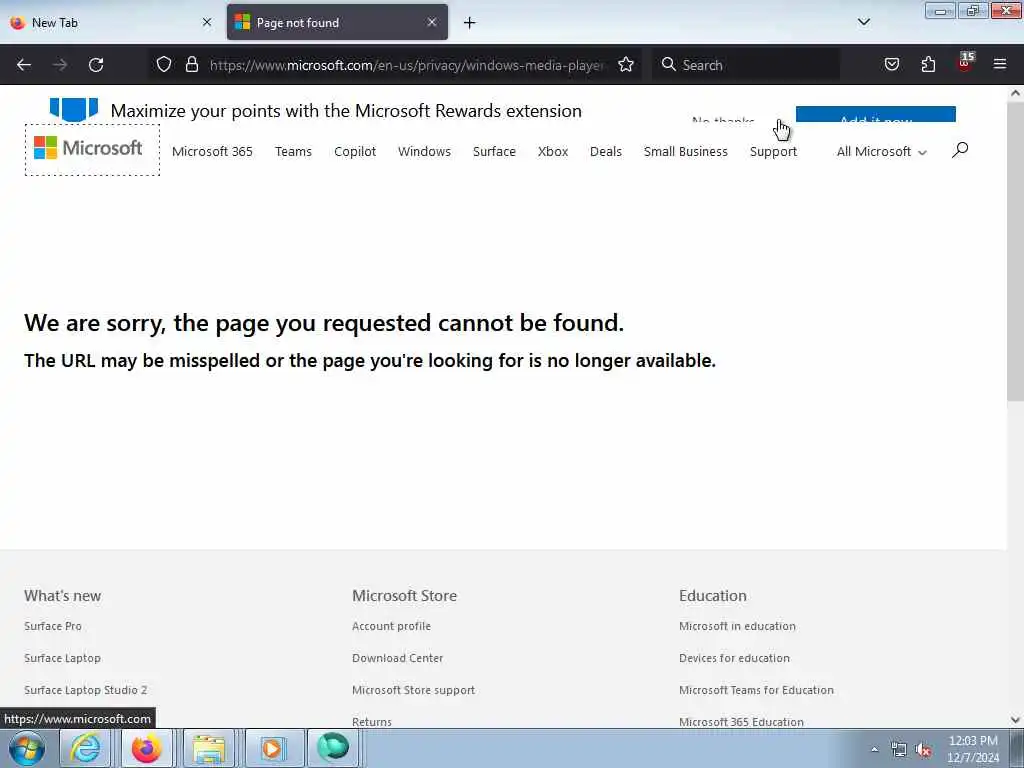
Task: Open the Account profile footer link
Action: tap(391, 626)
